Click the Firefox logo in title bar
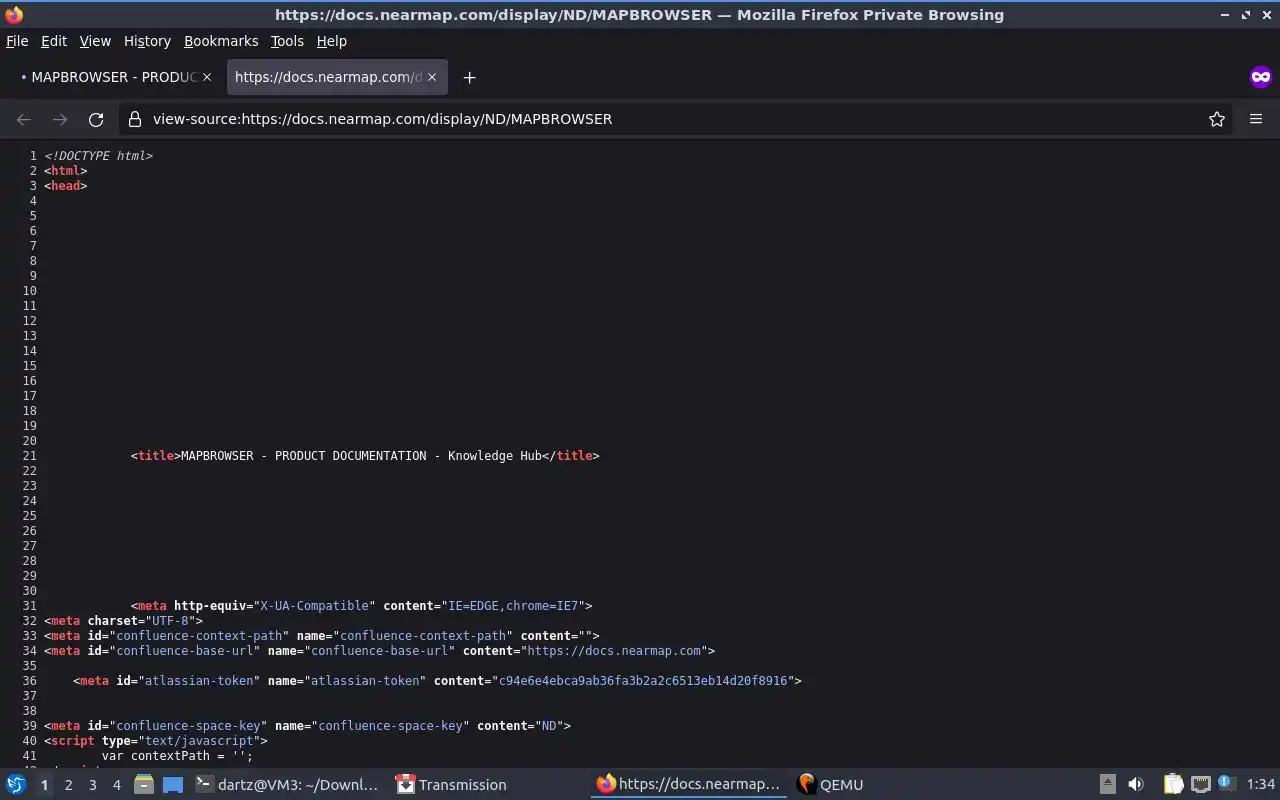Image resolution: width=1280 pixels, height=800 pixels. point(13,14)
